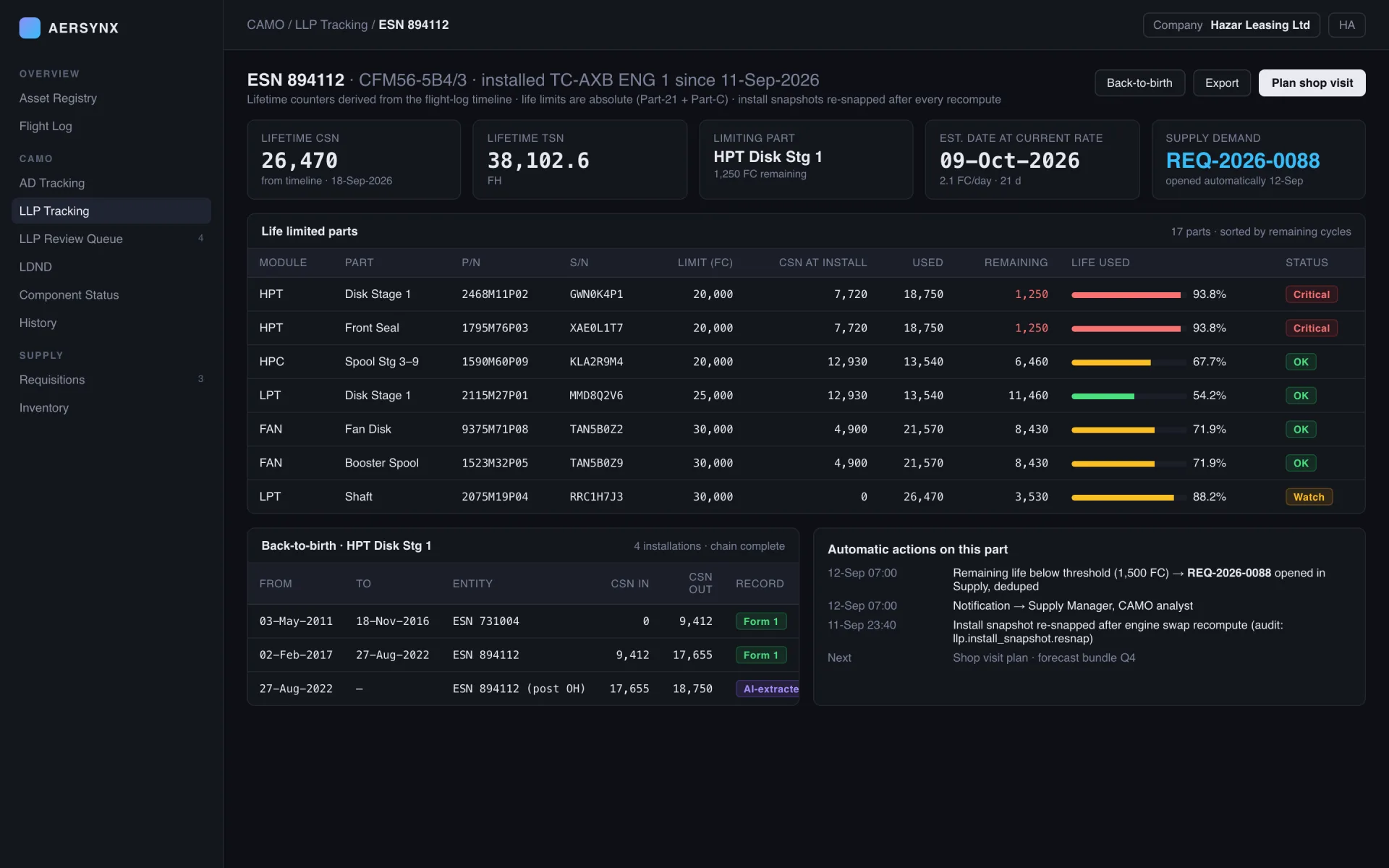Open the Inventory page

(44, 408)
